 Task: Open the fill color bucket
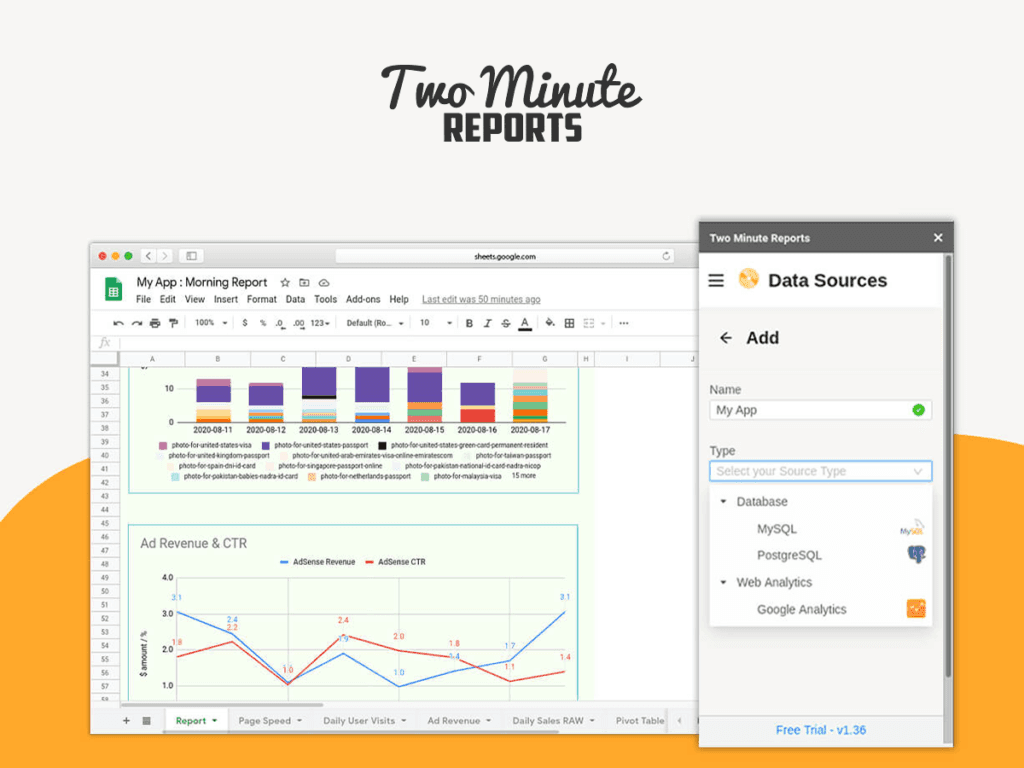coord(550,323)
